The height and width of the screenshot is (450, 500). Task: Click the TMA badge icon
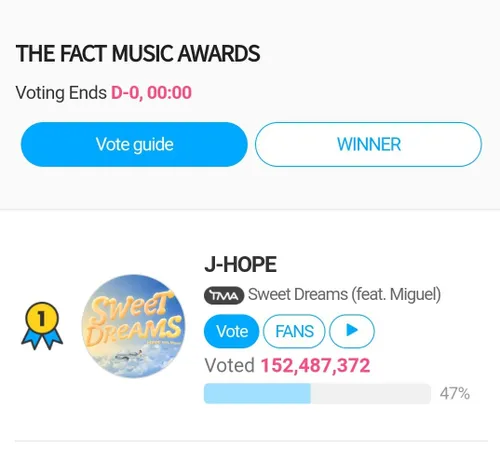[224, 295]
